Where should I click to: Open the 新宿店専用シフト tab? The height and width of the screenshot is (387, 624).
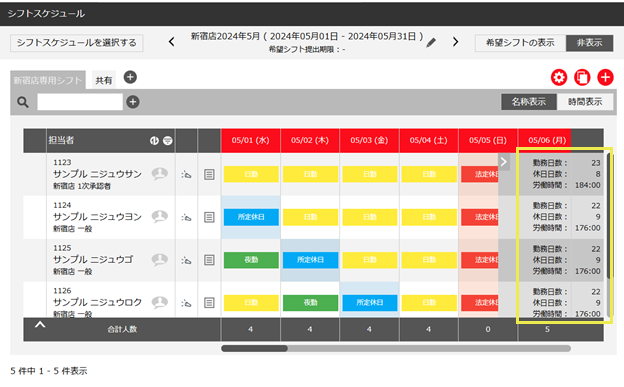tap(48, 80)
